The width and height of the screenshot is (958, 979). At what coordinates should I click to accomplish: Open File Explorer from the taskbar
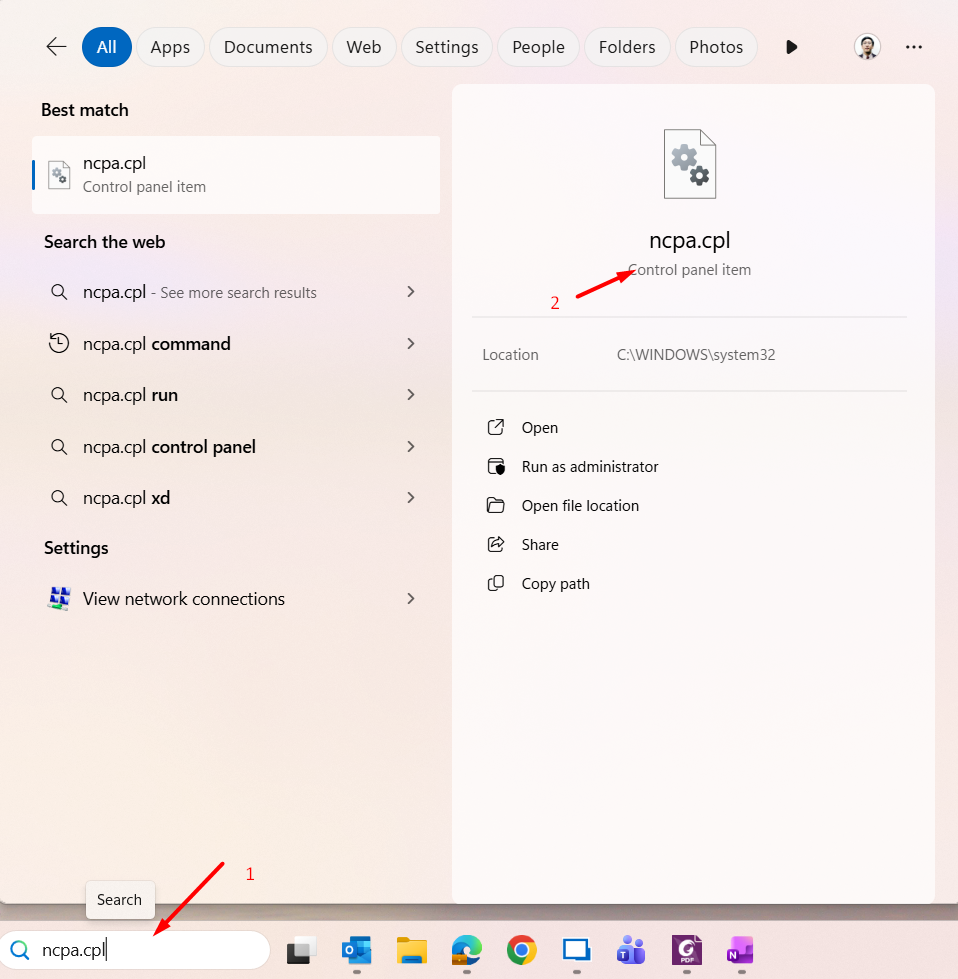412,950
